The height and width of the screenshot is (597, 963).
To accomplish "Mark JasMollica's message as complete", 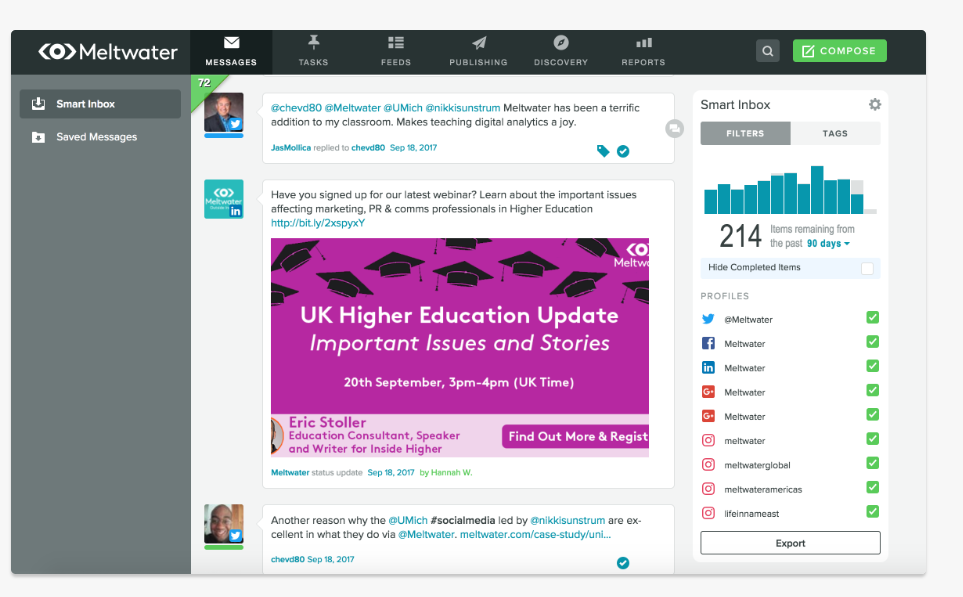I will 623,151.
